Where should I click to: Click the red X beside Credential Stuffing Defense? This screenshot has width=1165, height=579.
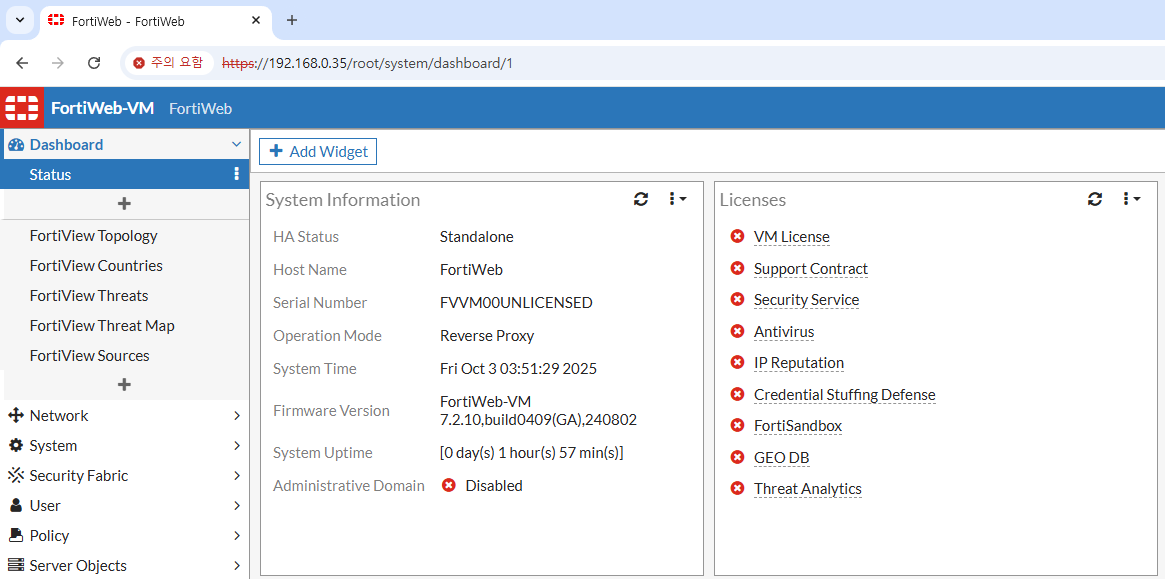[737, 394]
